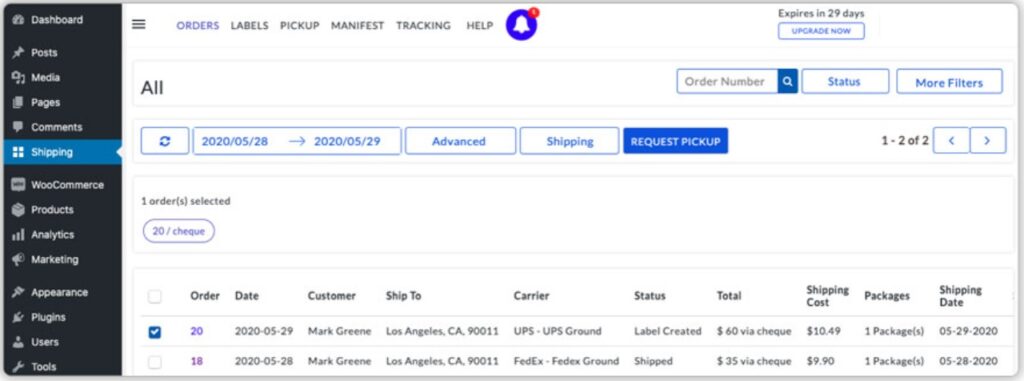Image resolution: width=1024 pixels, height=381 pixels.
Task: Go to previous page arrow
Action: pos(951,141)
